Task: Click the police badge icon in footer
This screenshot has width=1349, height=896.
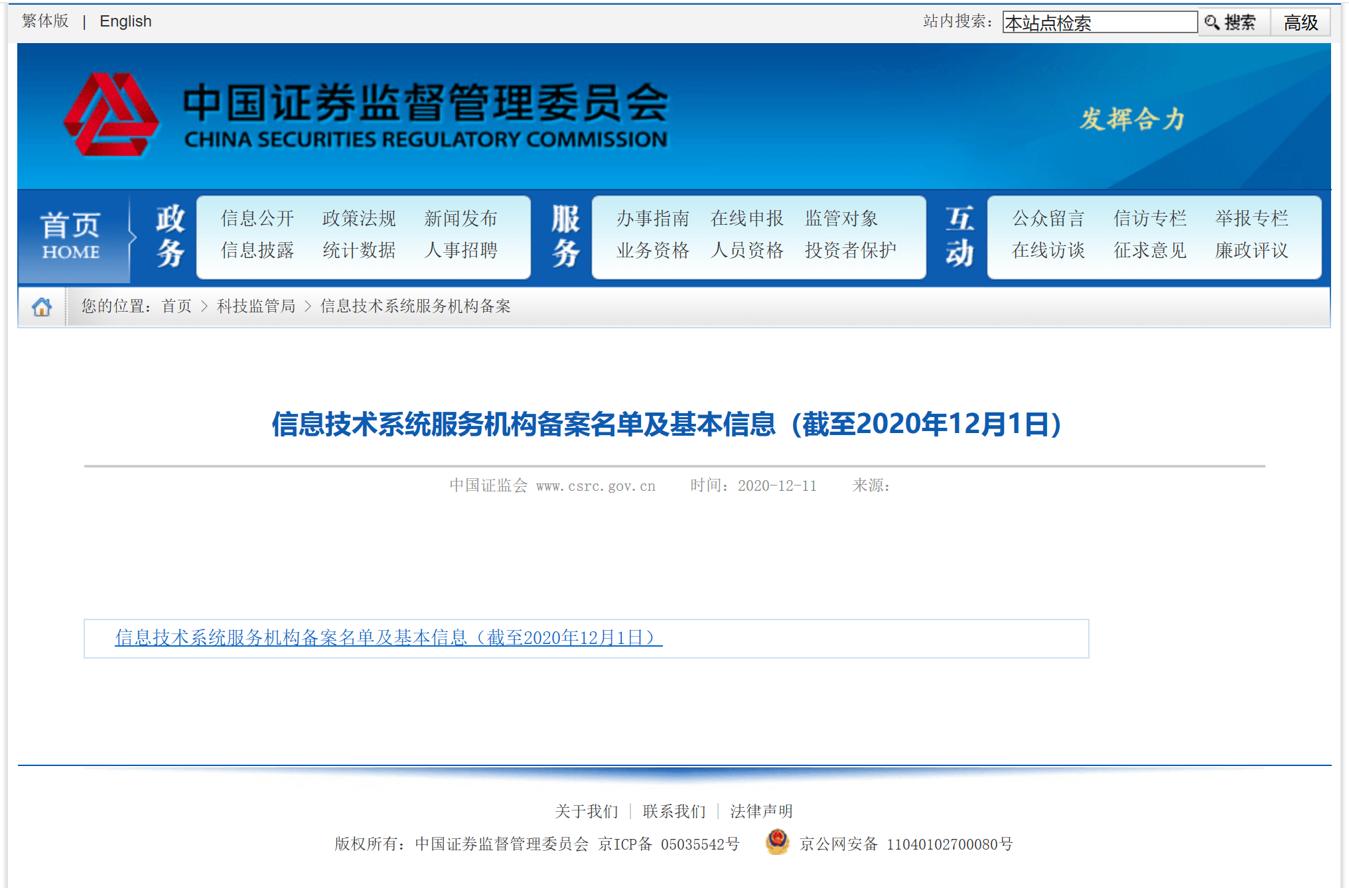Action: coord(777,842)
